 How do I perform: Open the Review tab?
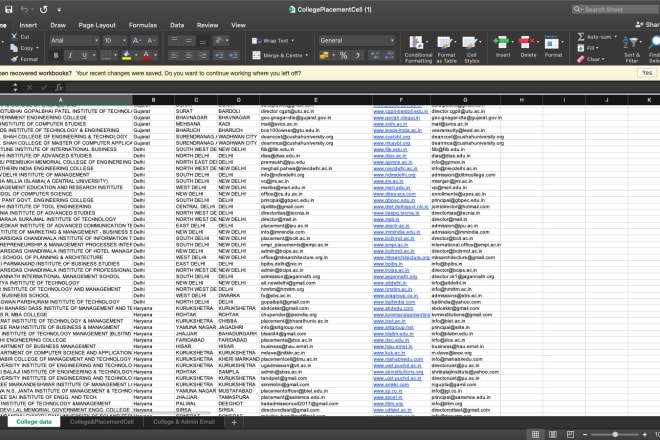pos(208,25)
